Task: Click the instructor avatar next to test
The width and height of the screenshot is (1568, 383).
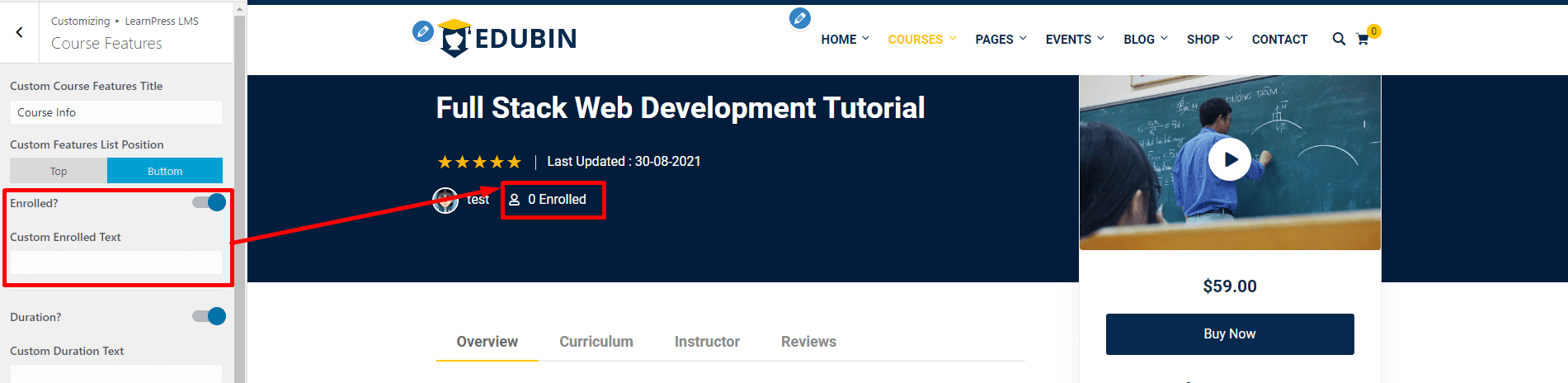Action: (445, 200)
